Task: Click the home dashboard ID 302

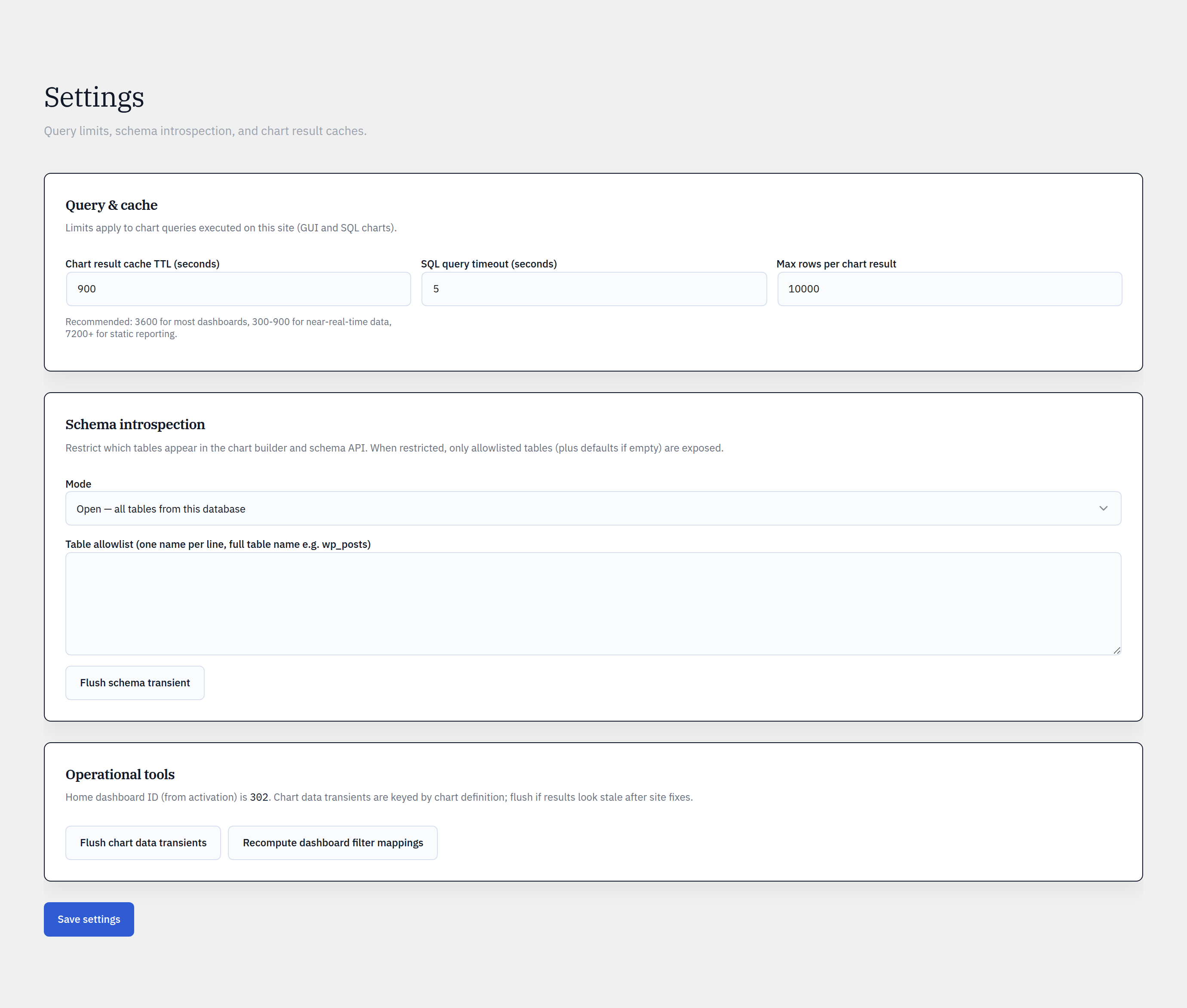Action: click(259, 797)
